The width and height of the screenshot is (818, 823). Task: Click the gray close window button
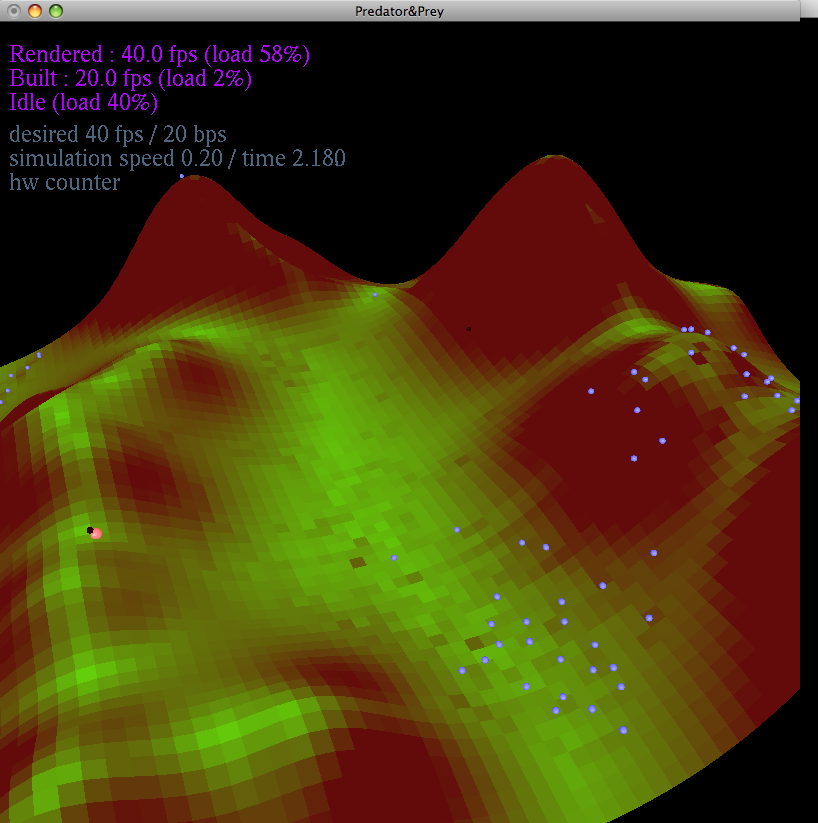coord(14,11)
